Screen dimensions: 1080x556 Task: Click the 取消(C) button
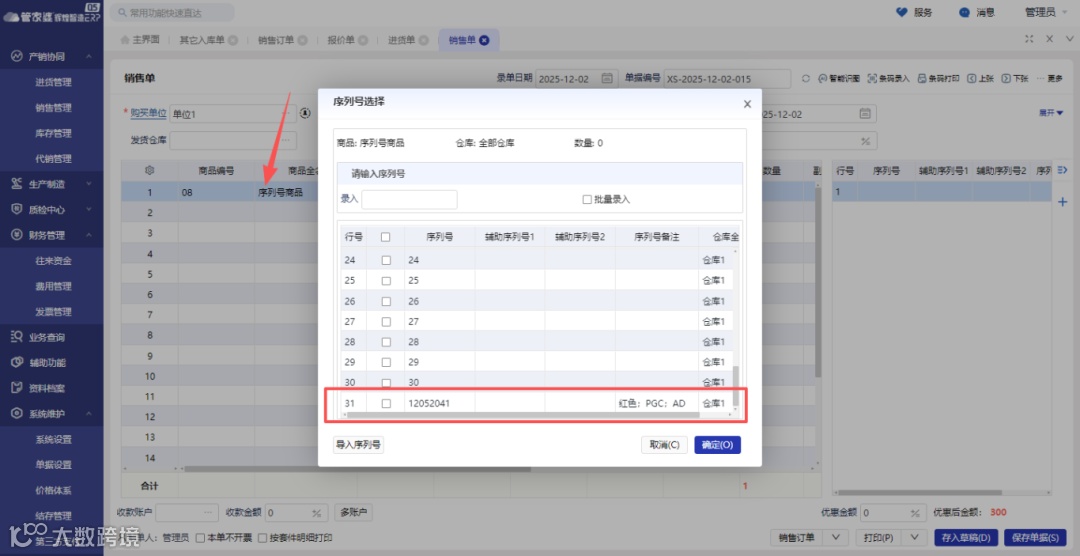[664, 444]
